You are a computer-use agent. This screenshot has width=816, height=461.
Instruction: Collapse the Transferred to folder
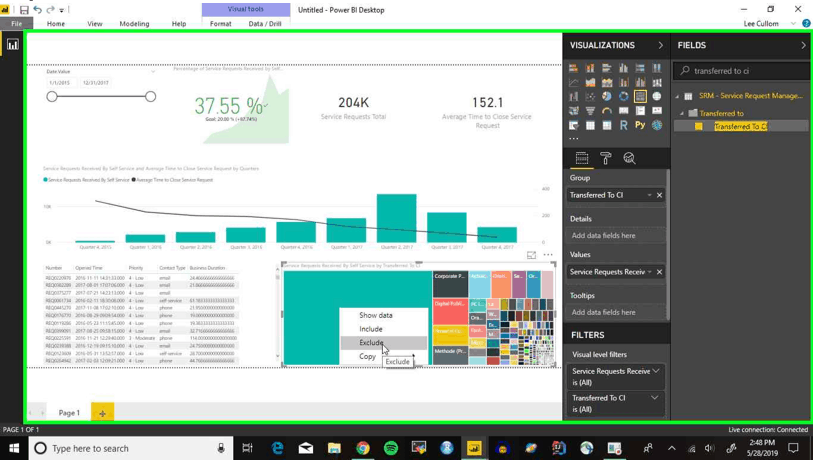(x=682, y=113)
